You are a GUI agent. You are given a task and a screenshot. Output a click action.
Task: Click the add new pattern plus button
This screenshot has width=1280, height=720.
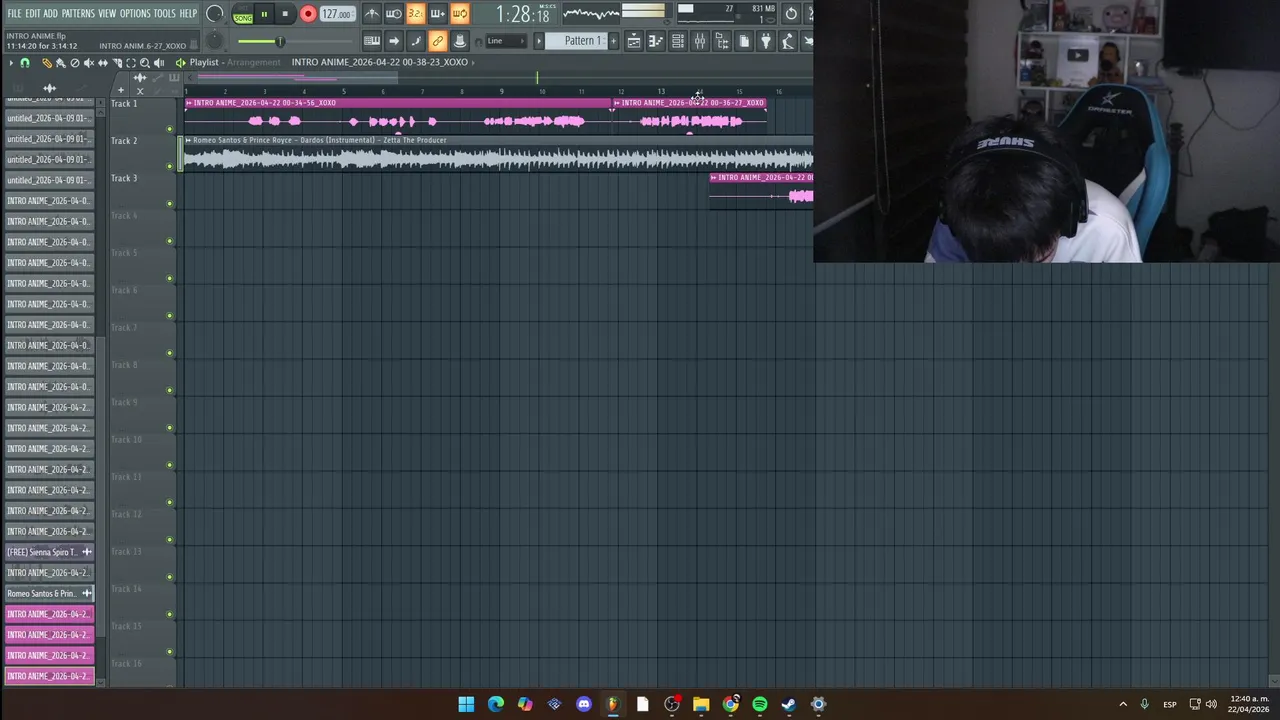(613, 41)
